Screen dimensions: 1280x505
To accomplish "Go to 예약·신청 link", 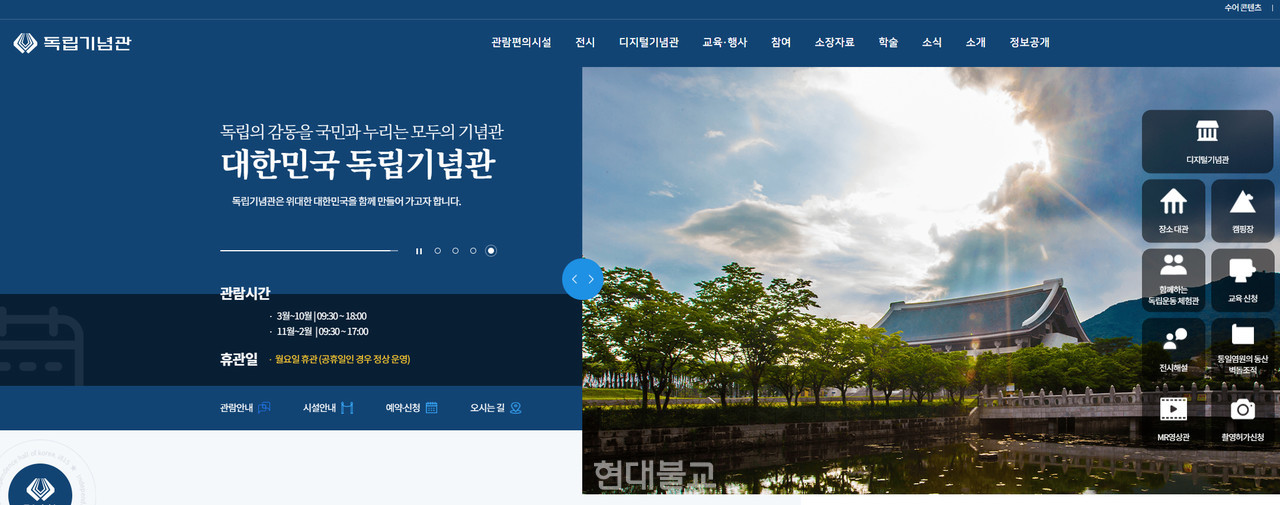I will 412,408.
